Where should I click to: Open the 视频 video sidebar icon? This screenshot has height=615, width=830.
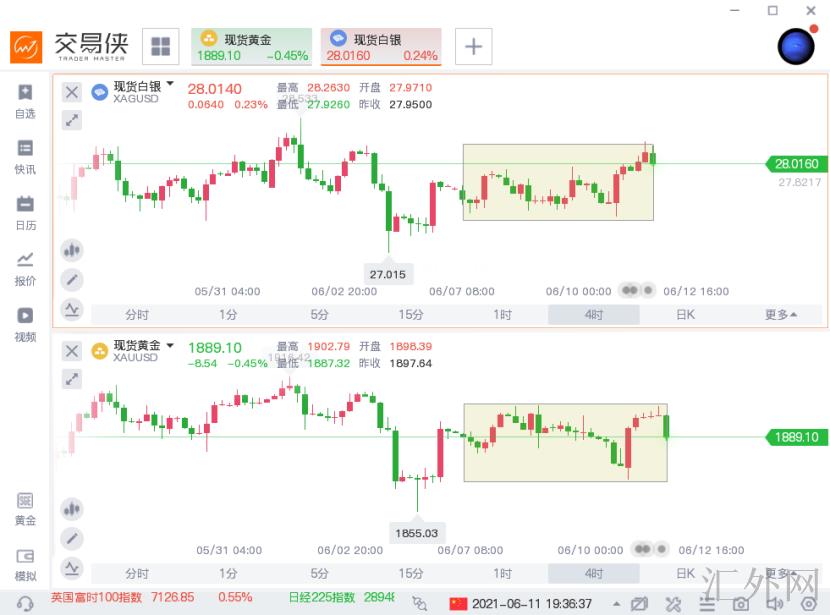(x=25, y=325)
